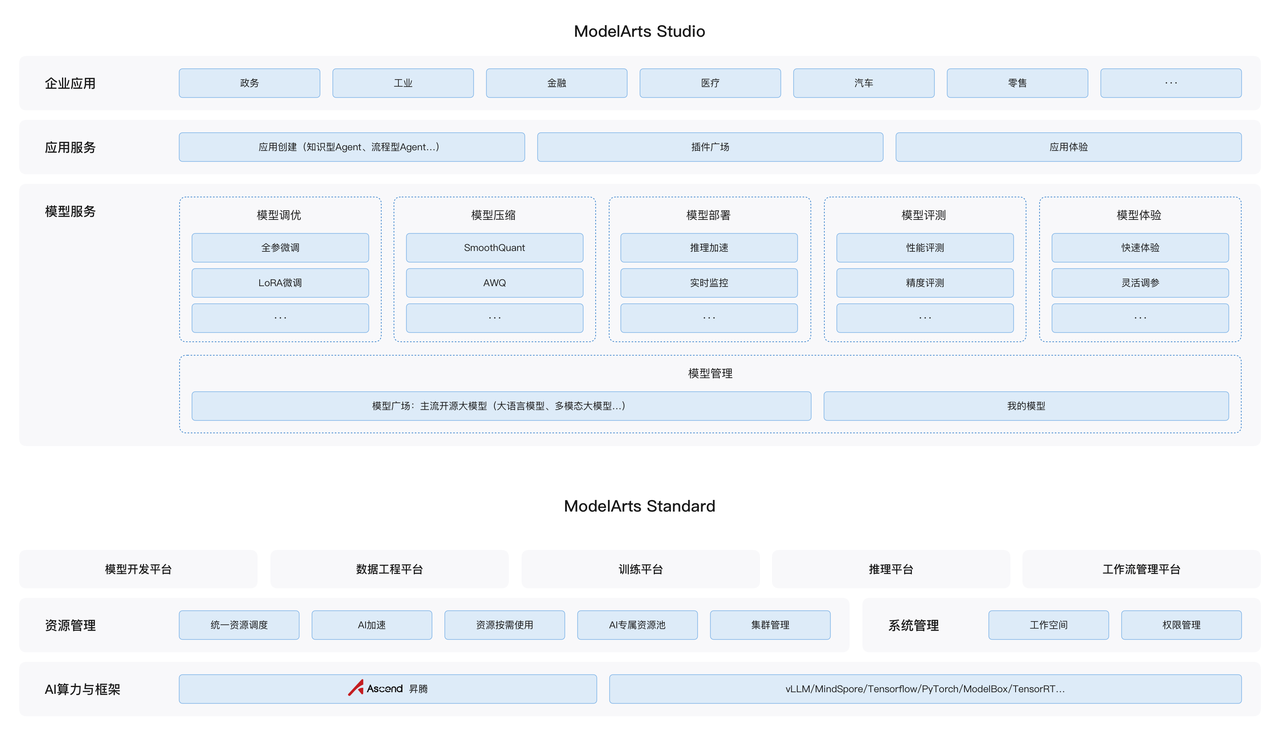Select the LoRA微调 option
This screenshot has height=729, width=1280.
pos(280,283)
